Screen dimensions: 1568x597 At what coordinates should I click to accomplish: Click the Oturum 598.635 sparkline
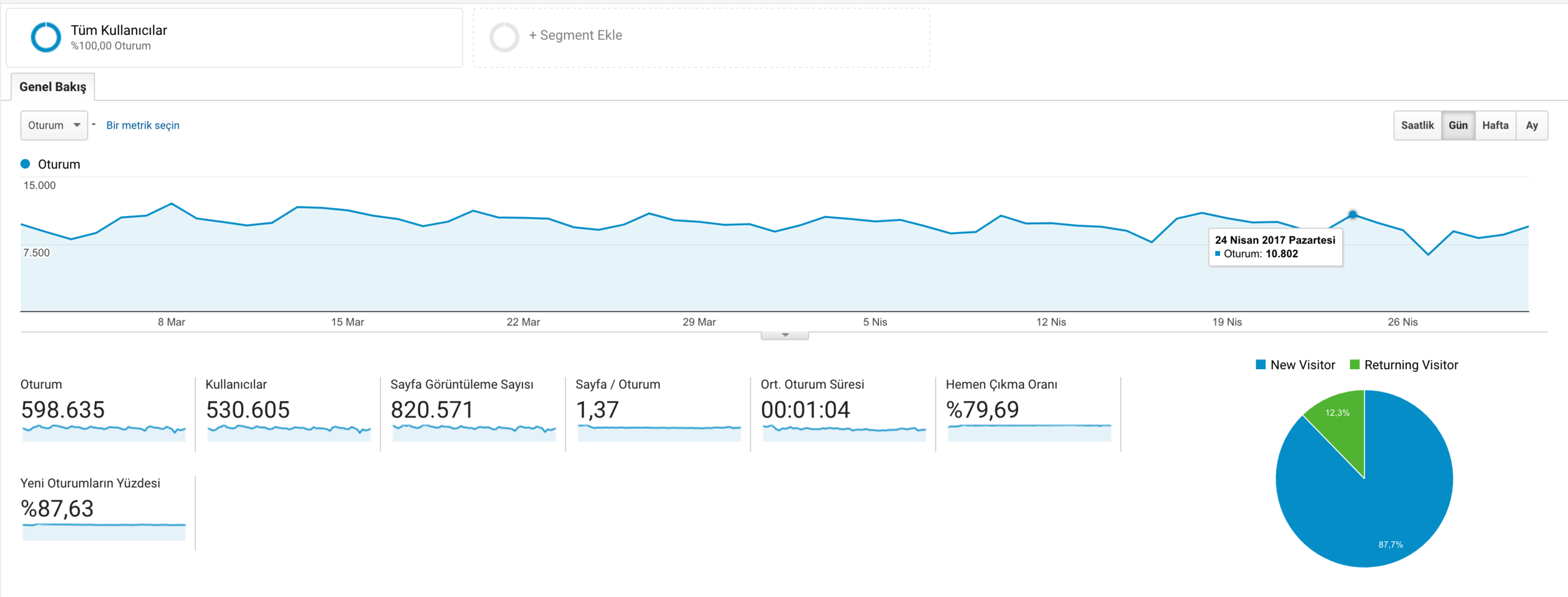tap(104, 432)
